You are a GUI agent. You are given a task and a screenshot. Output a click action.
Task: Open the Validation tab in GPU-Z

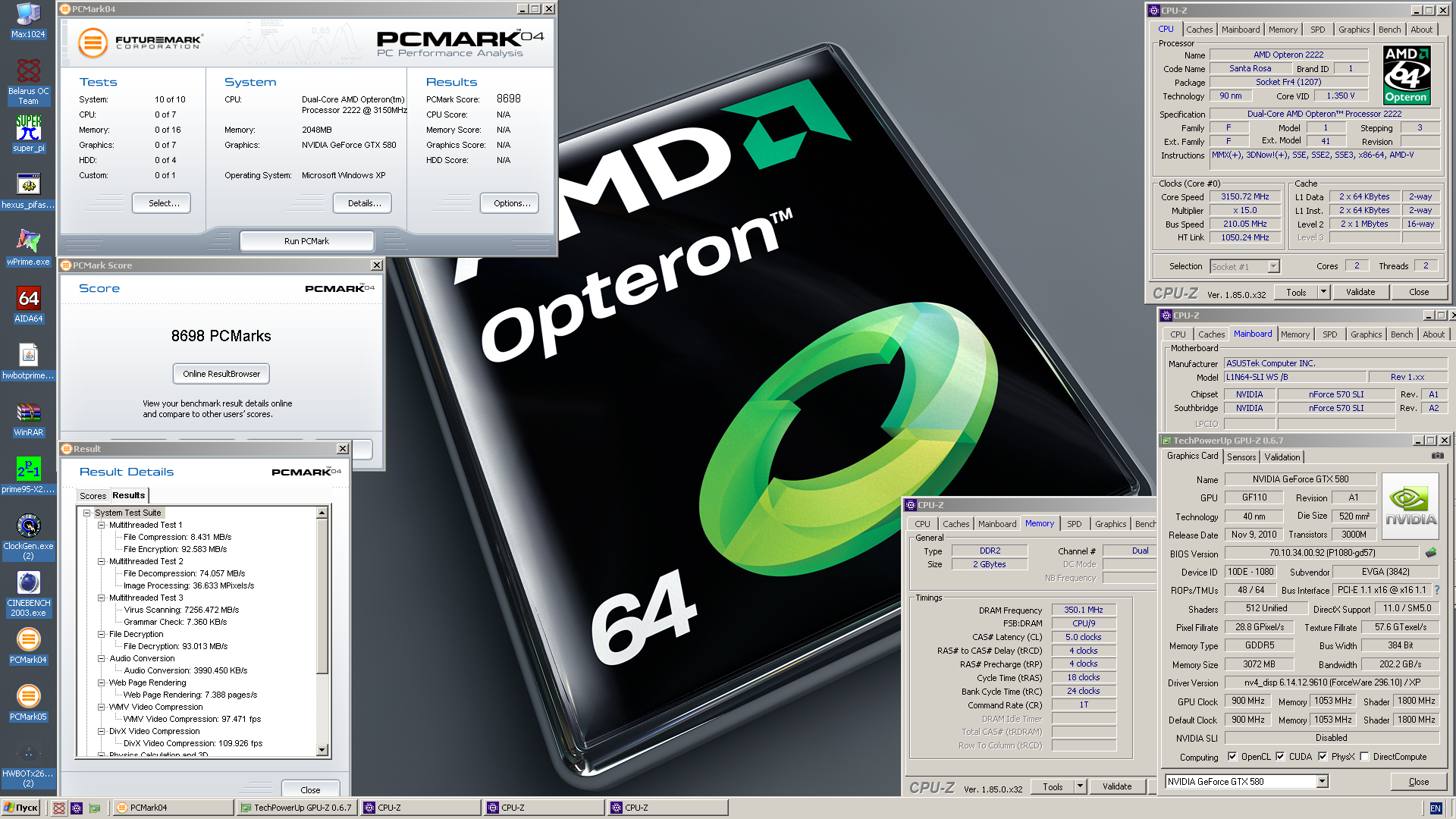click(1282, 457)
